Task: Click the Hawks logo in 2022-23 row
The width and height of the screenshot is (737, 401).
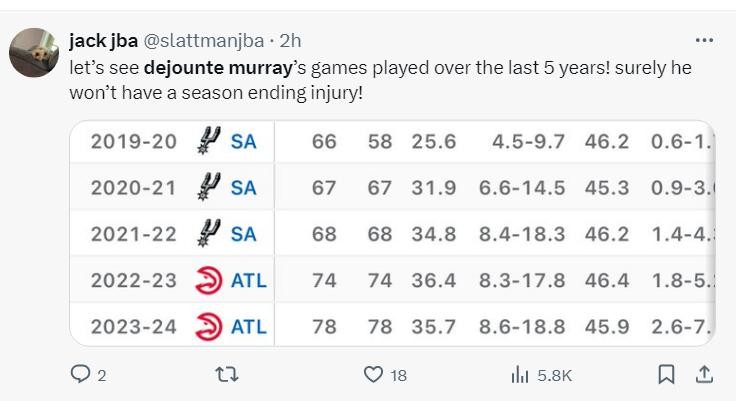Action: click(x=207, y=281)
